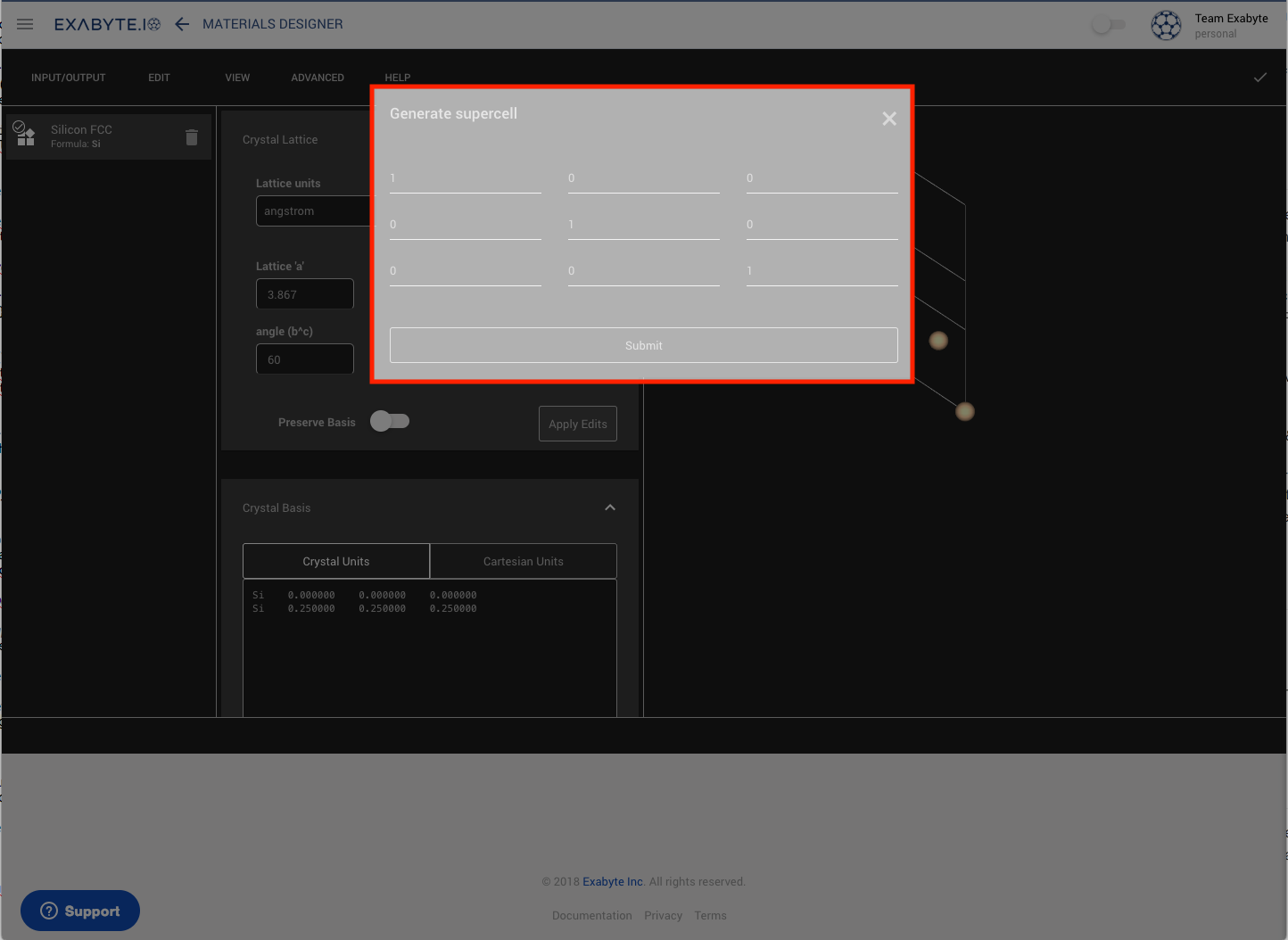Viewport: 1288px width, 940px height.
Task: Close the Generate supercell dialog
Action: [888, 119]
